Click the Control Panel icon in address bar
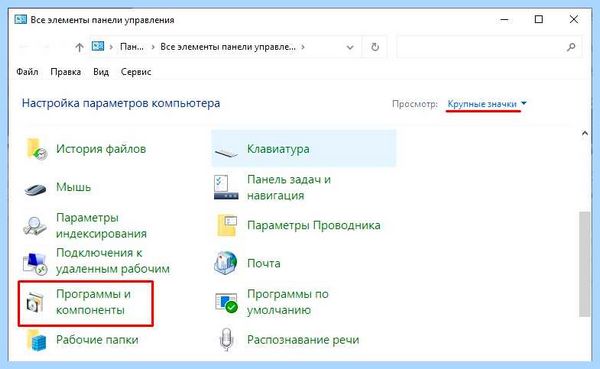The image size is (600, 369). tap(98, 47)
